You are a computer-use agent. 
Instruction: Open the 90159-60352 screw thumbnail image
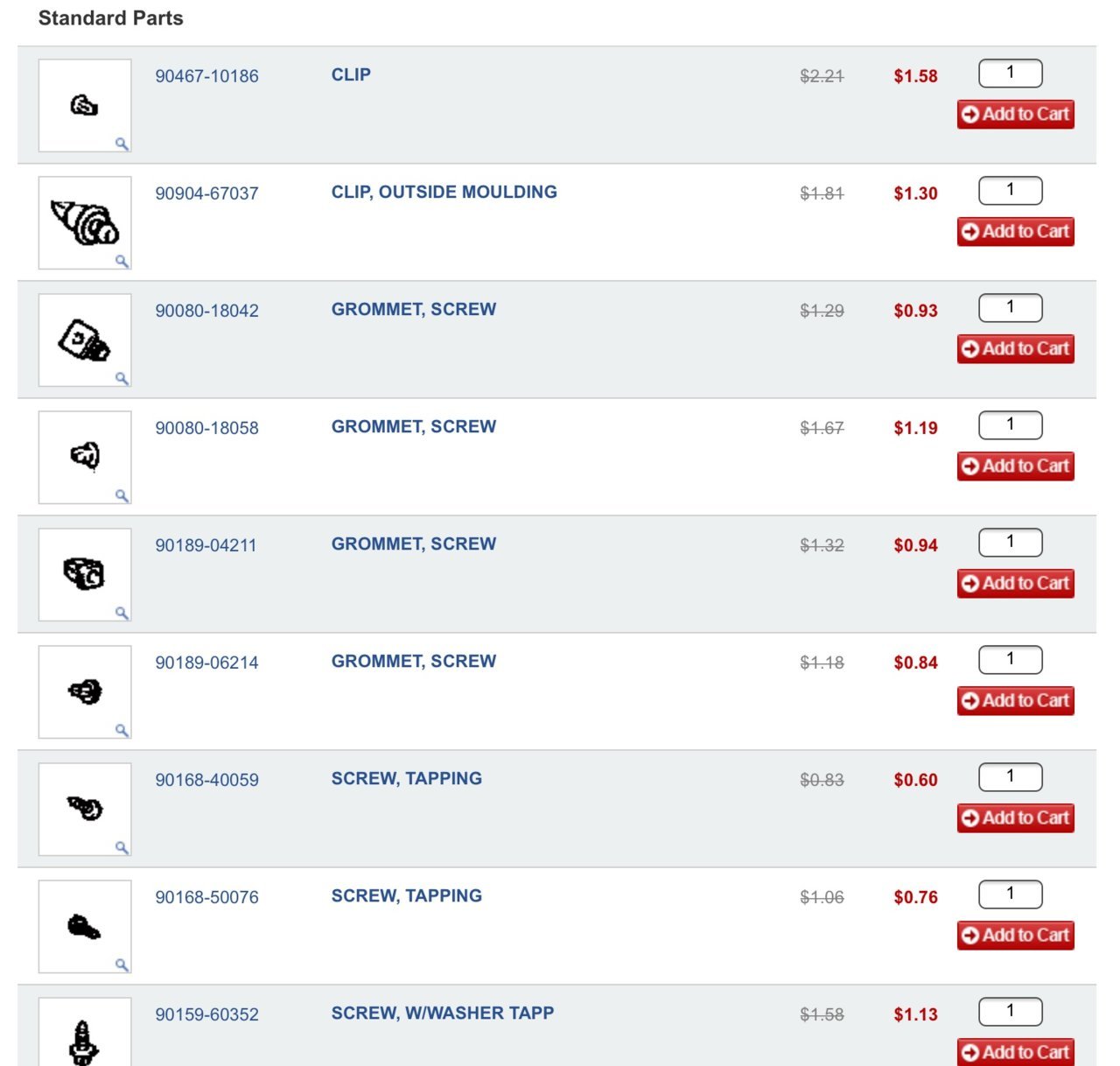click(85, 1033)
